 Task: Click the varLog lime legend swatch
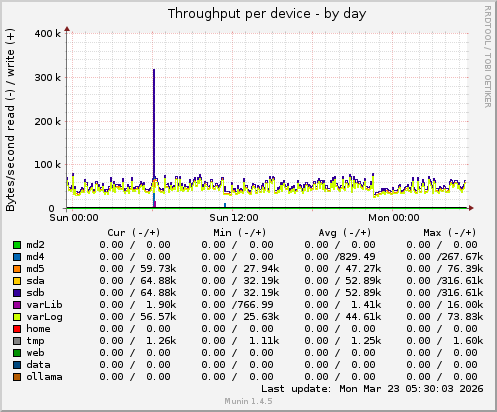17,317
